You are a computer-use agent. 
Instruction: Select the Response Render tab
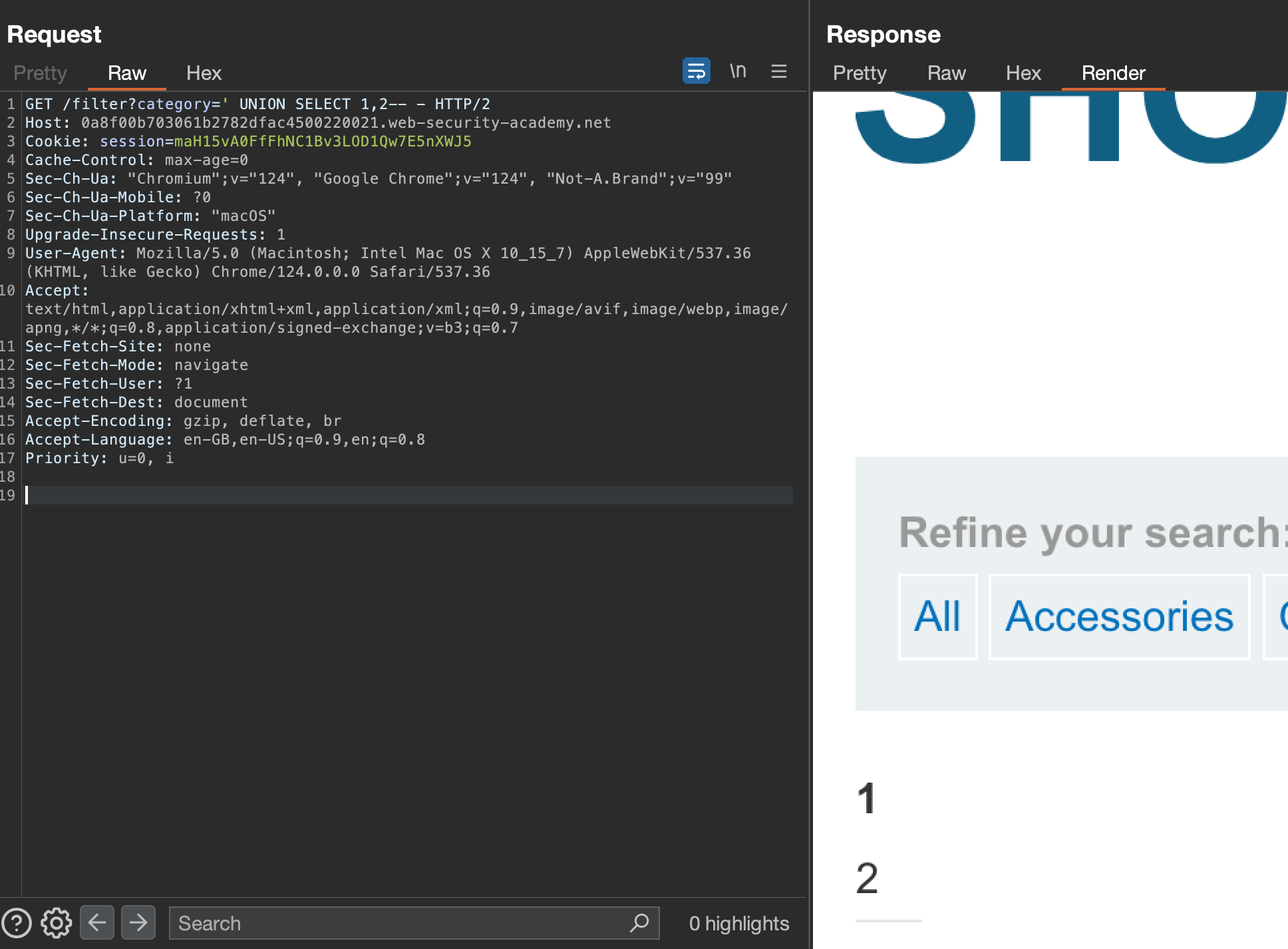[1113, 73]
